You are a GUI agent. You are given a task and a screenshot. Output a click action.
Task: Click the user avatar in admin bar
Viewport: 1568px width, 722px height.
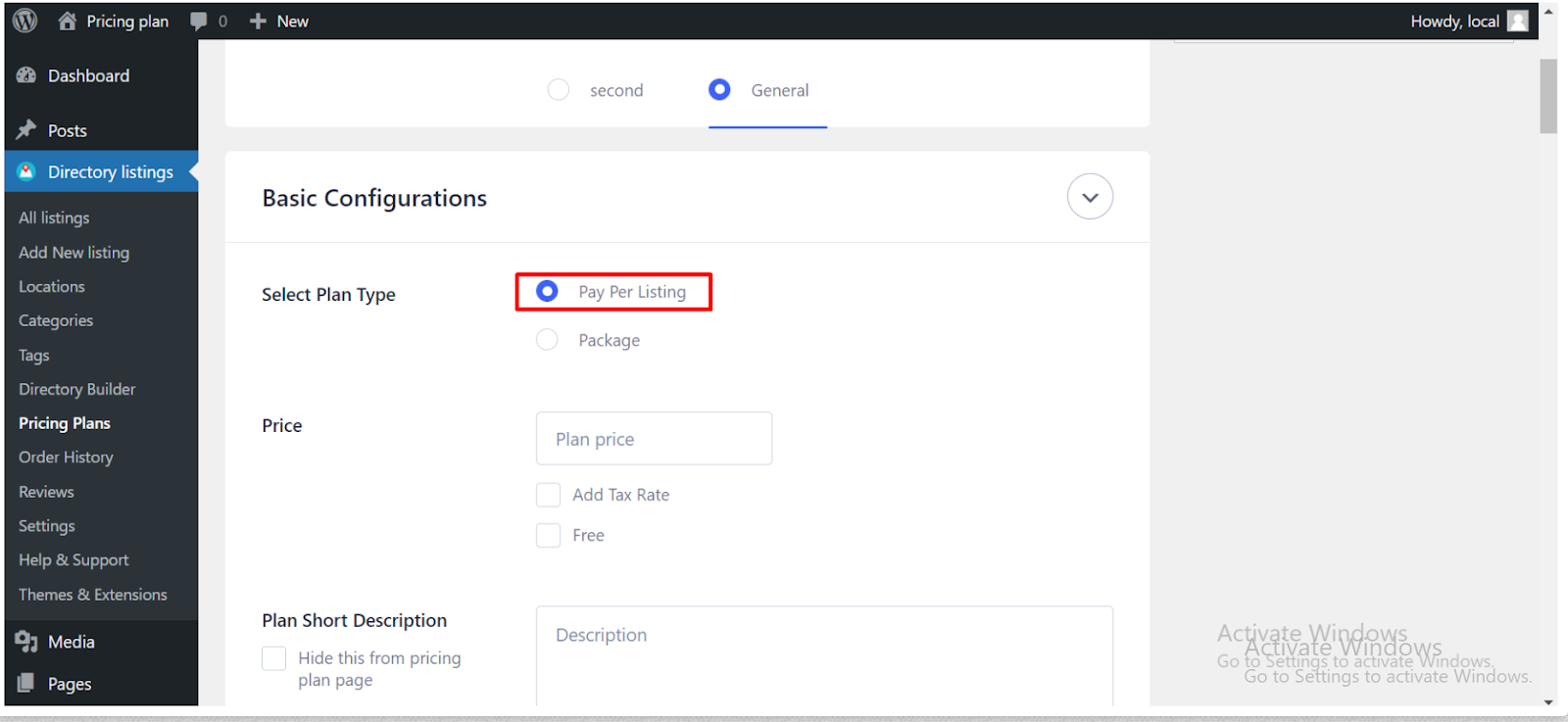point(1518,21)
